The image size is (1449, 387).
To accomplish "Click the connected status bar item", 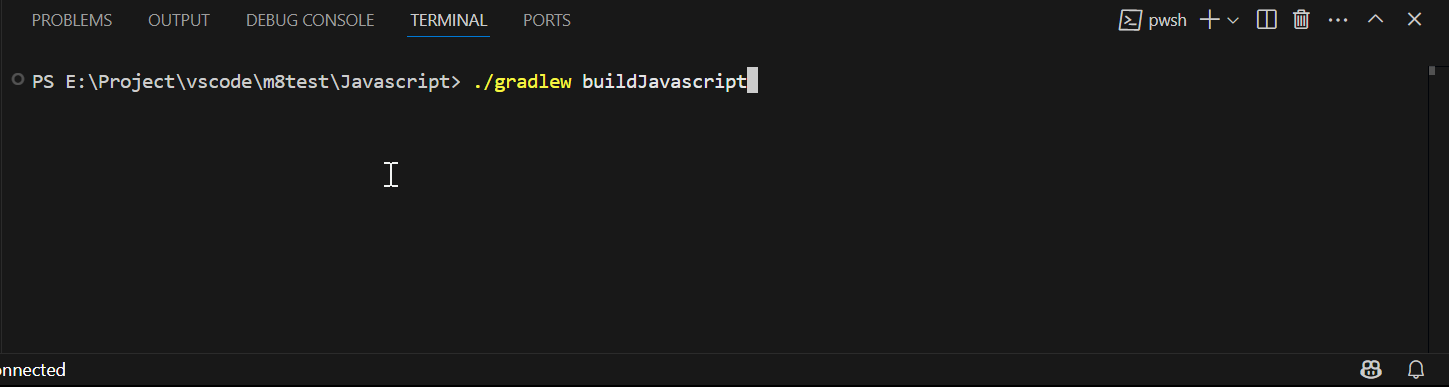I will [33, 370].
